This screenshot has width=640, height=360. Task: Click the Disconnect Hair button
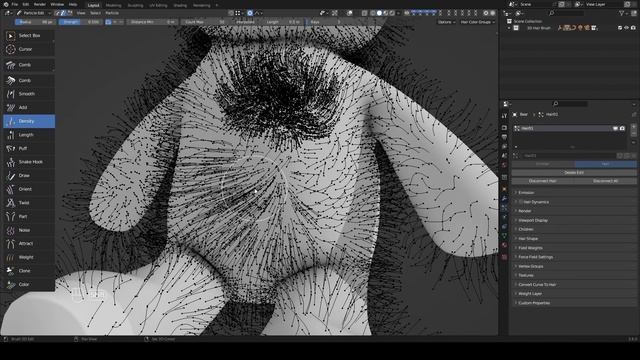coord(542,181)
